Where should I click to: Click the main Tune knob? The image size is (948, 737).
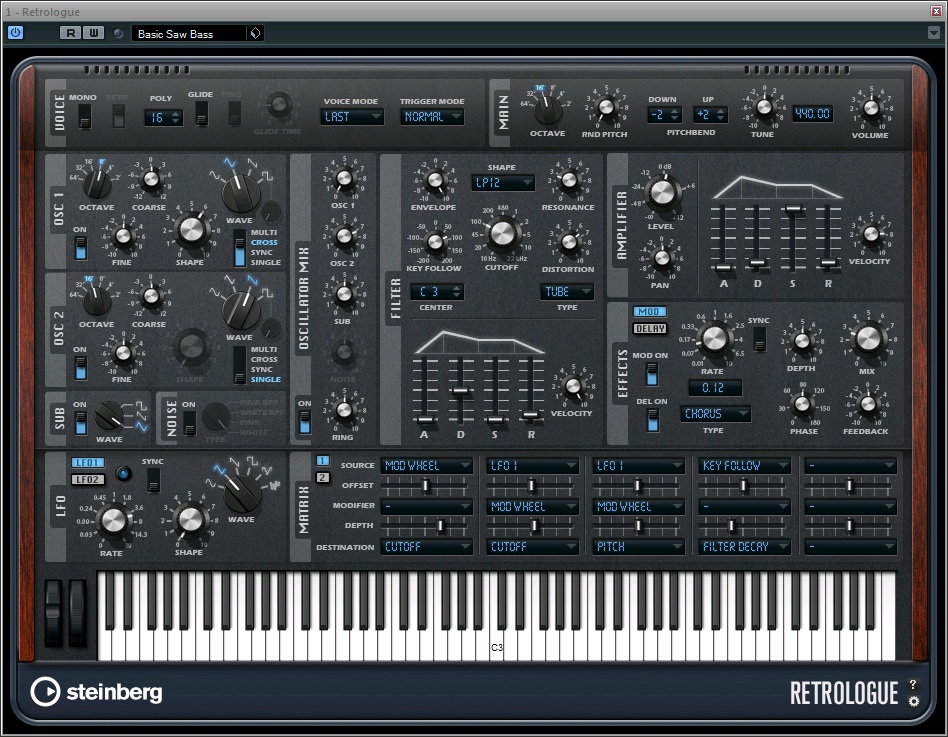click(x=764, y=107)
